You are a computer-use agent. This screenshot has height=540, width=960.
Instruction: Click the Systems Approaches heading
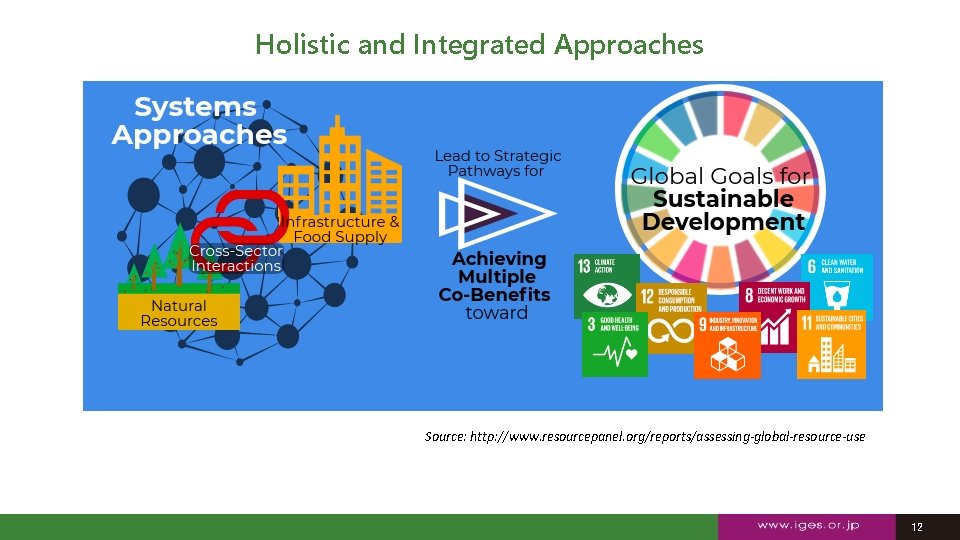199,121
